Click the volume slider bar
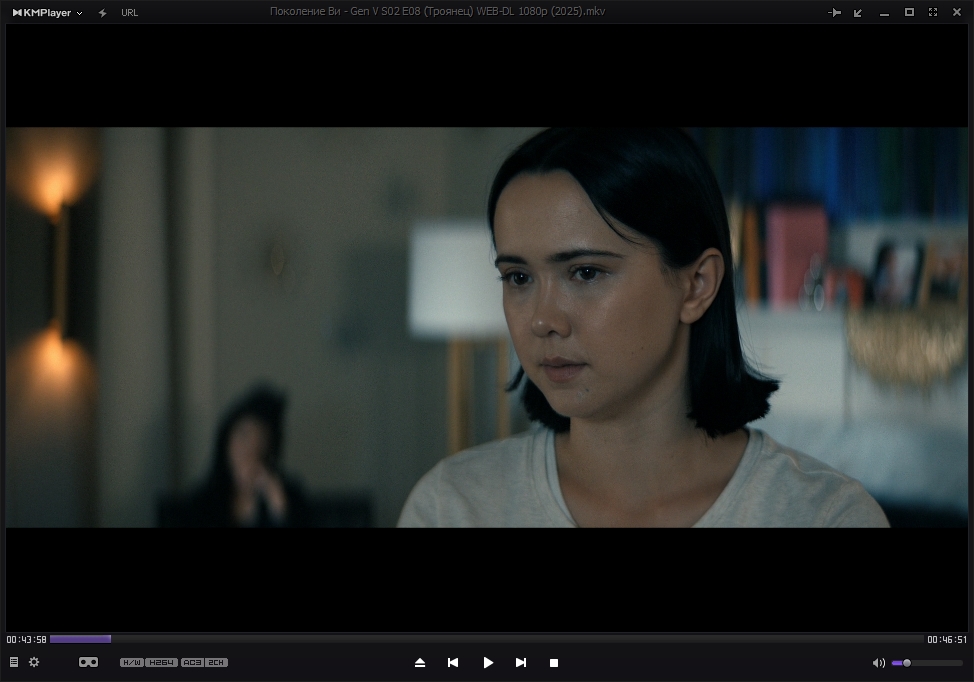Viewport: 974px width, 682px height. (930, 662)
